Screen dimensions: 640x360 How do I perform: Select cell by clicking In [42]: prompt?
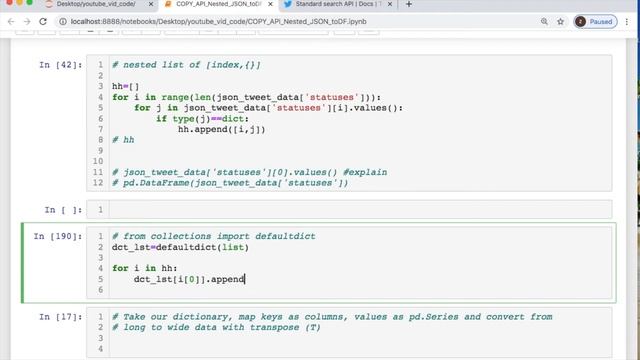coord(60,65)
